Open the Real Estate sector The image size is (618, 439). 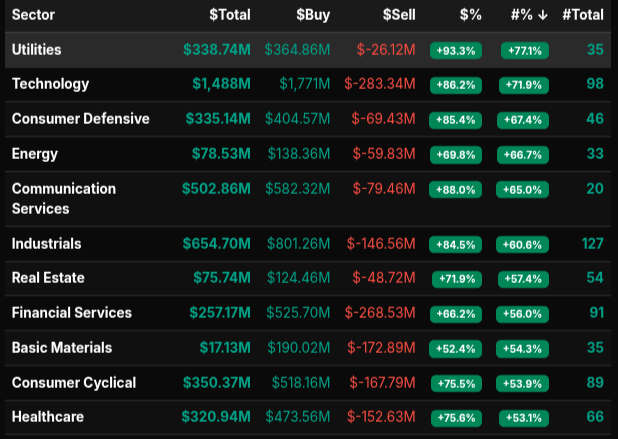tap(47, 278)
